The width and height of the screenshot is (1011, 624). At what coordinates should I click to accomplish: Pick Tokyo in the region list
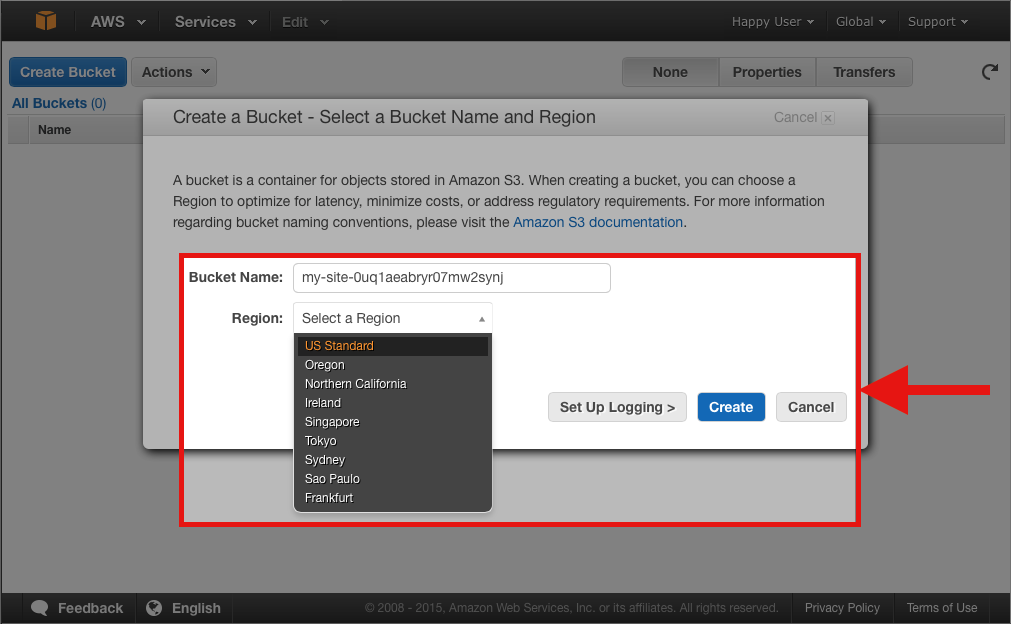pyautogui.click(x=393, y=441)
